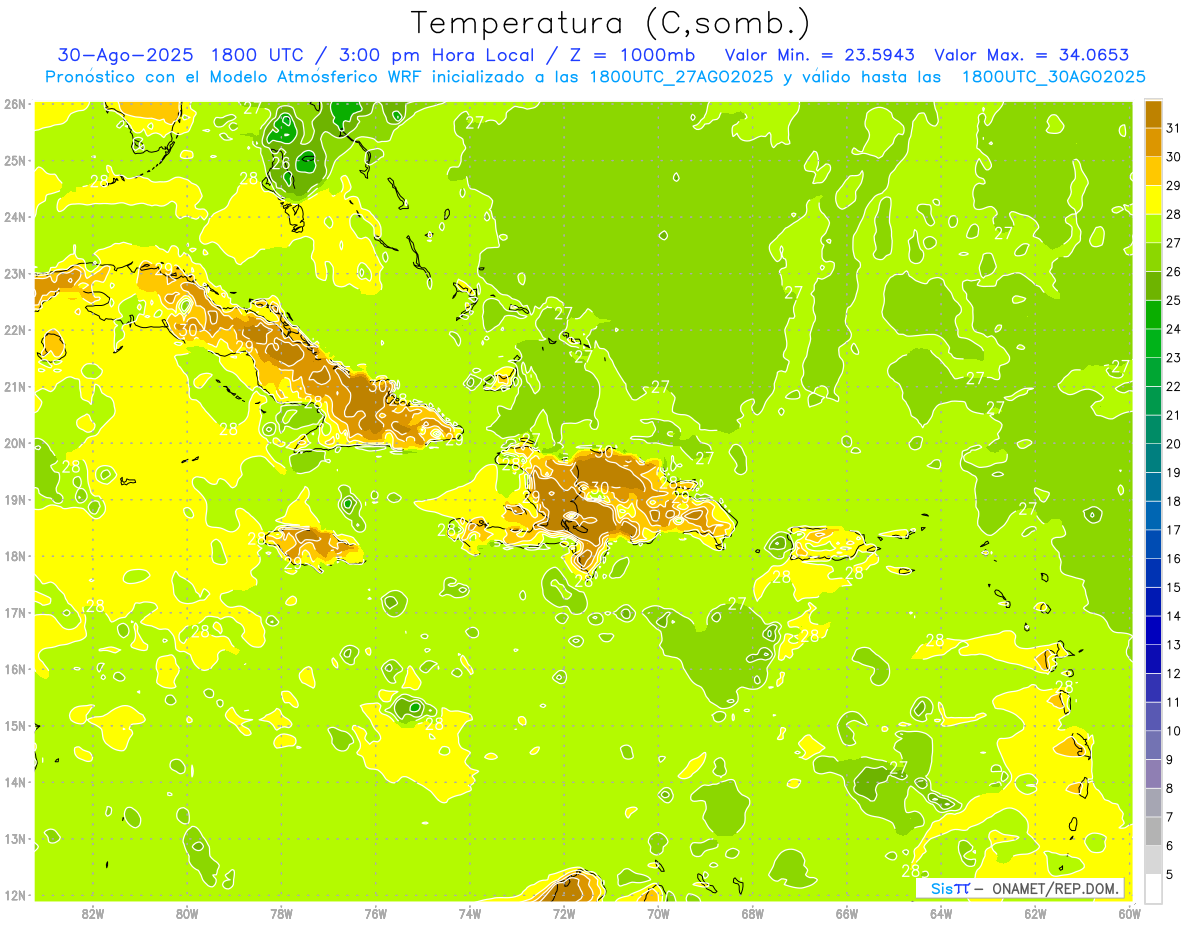Click the legend value label '13'
Screen dimensions: 1200x927
click(x=1173, y=645)
